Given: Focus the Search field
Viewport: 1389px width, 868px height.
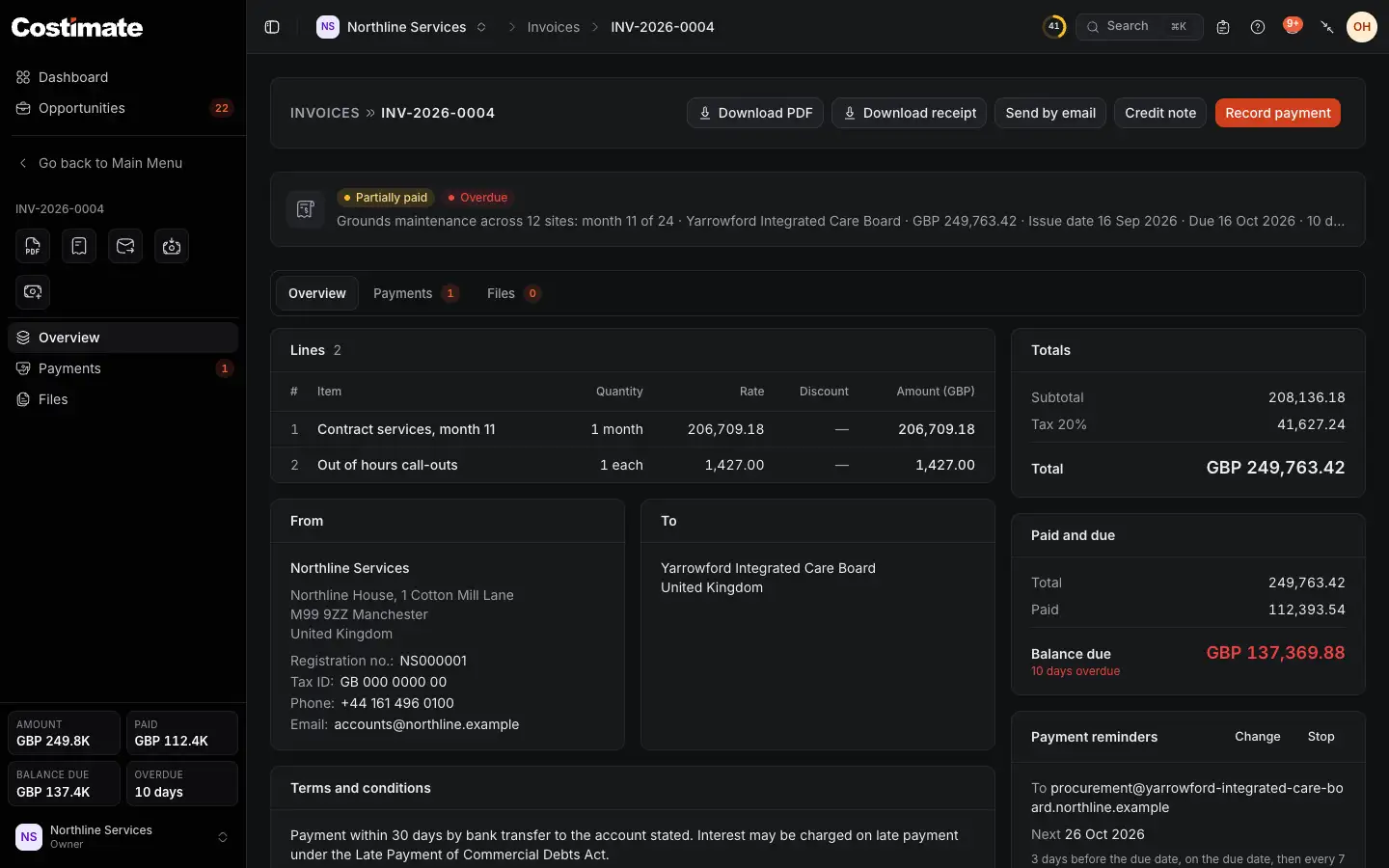Looking at the screenshot, I should click(x=1139, y=27).
